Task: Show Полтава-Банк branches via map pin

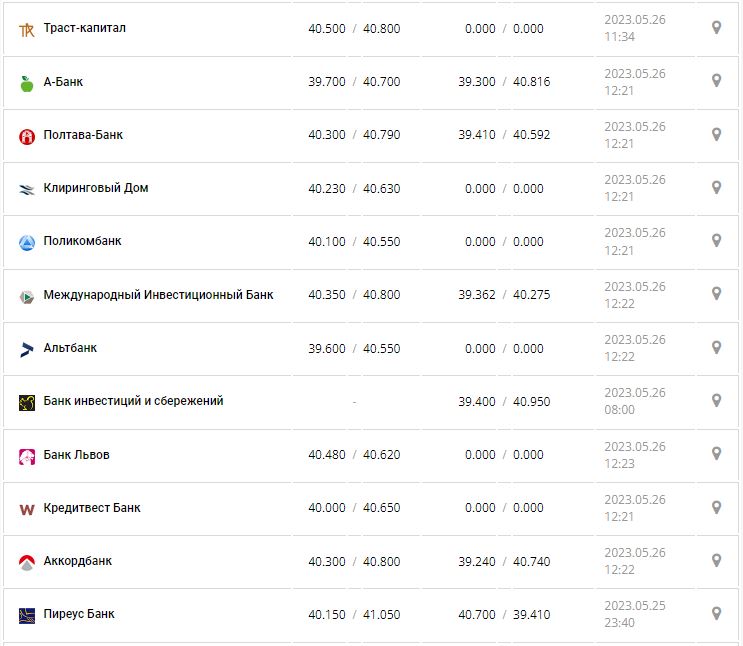Action: (716, 134)
